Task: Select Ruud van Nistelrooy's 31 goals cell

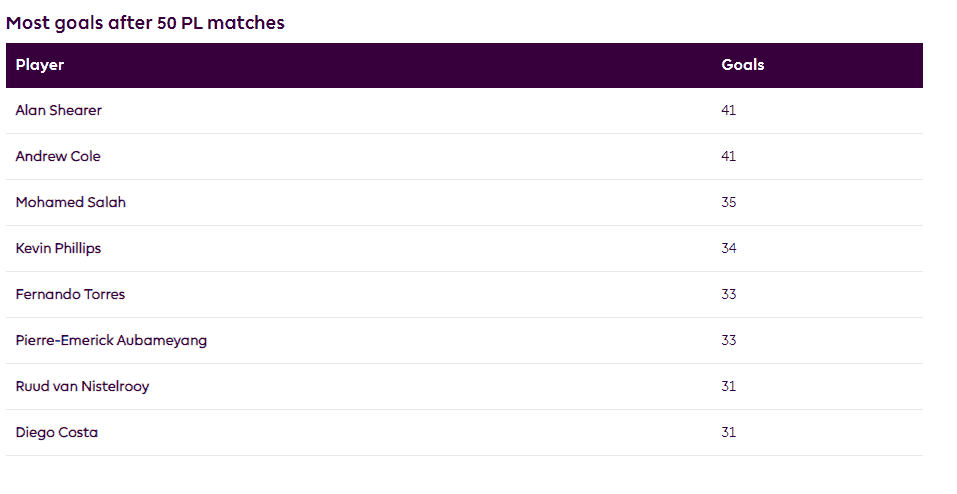Action: tap(728, 386)
